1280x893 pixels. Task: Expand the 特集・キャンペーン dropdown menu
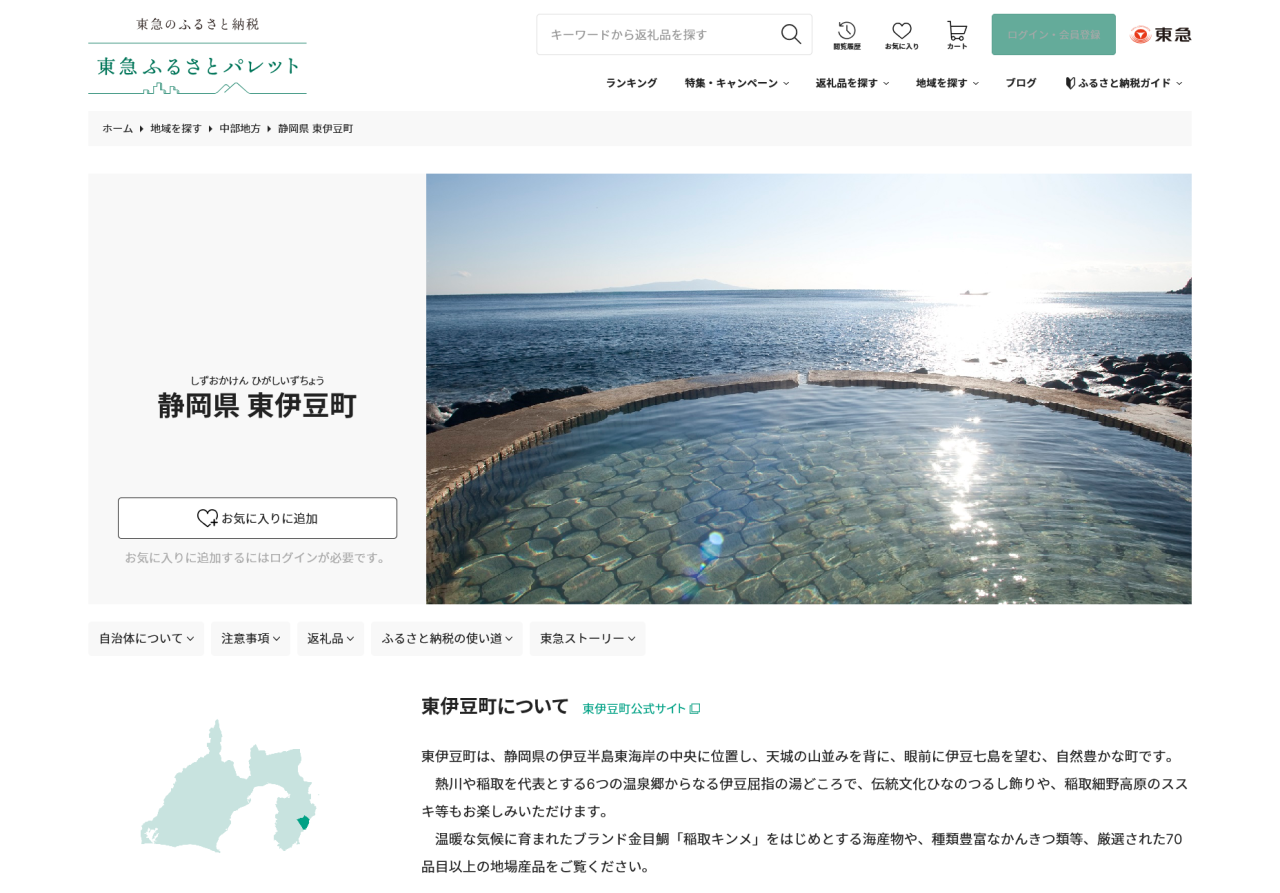point(736,83)
